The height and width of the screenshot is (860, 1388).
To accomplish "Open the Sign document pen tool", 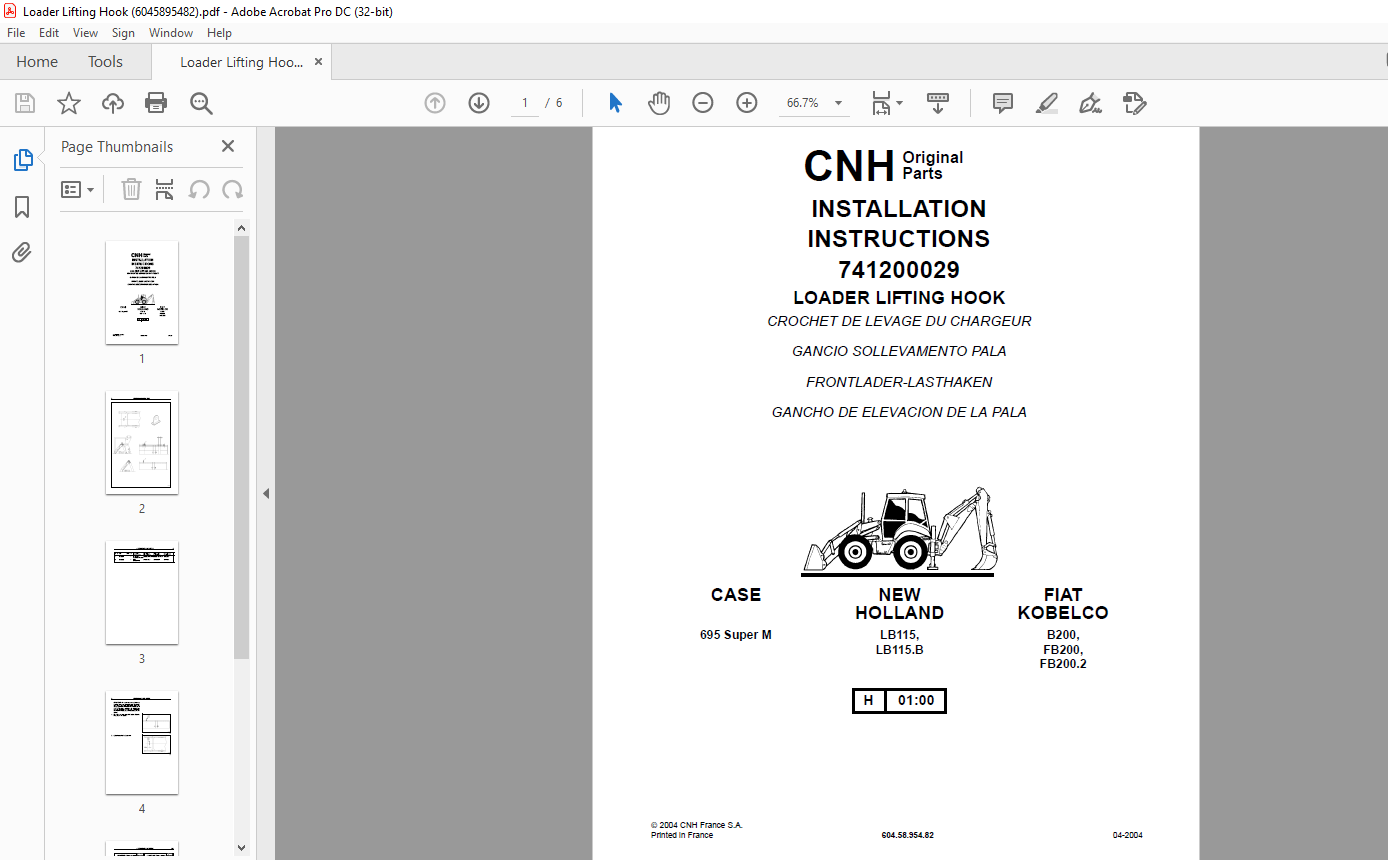I will [1090, 103].
